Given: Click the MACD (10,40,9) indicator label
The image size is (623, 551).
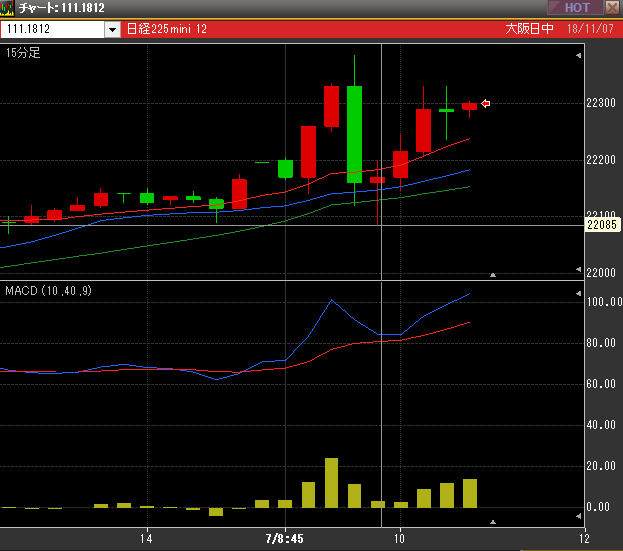Looking at the screenshot, I should pos(48,291).
